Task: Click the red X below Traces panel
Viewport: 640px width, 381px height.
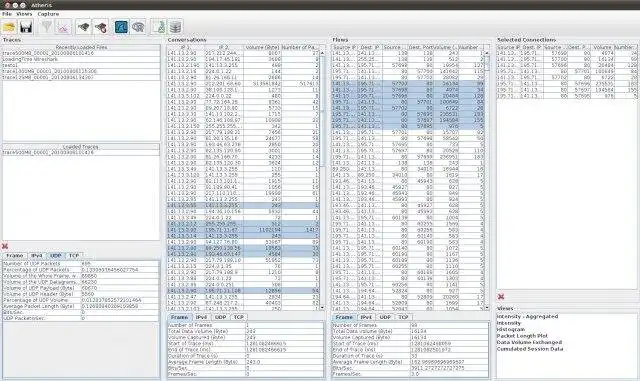Action: click(x=5, y=246)
